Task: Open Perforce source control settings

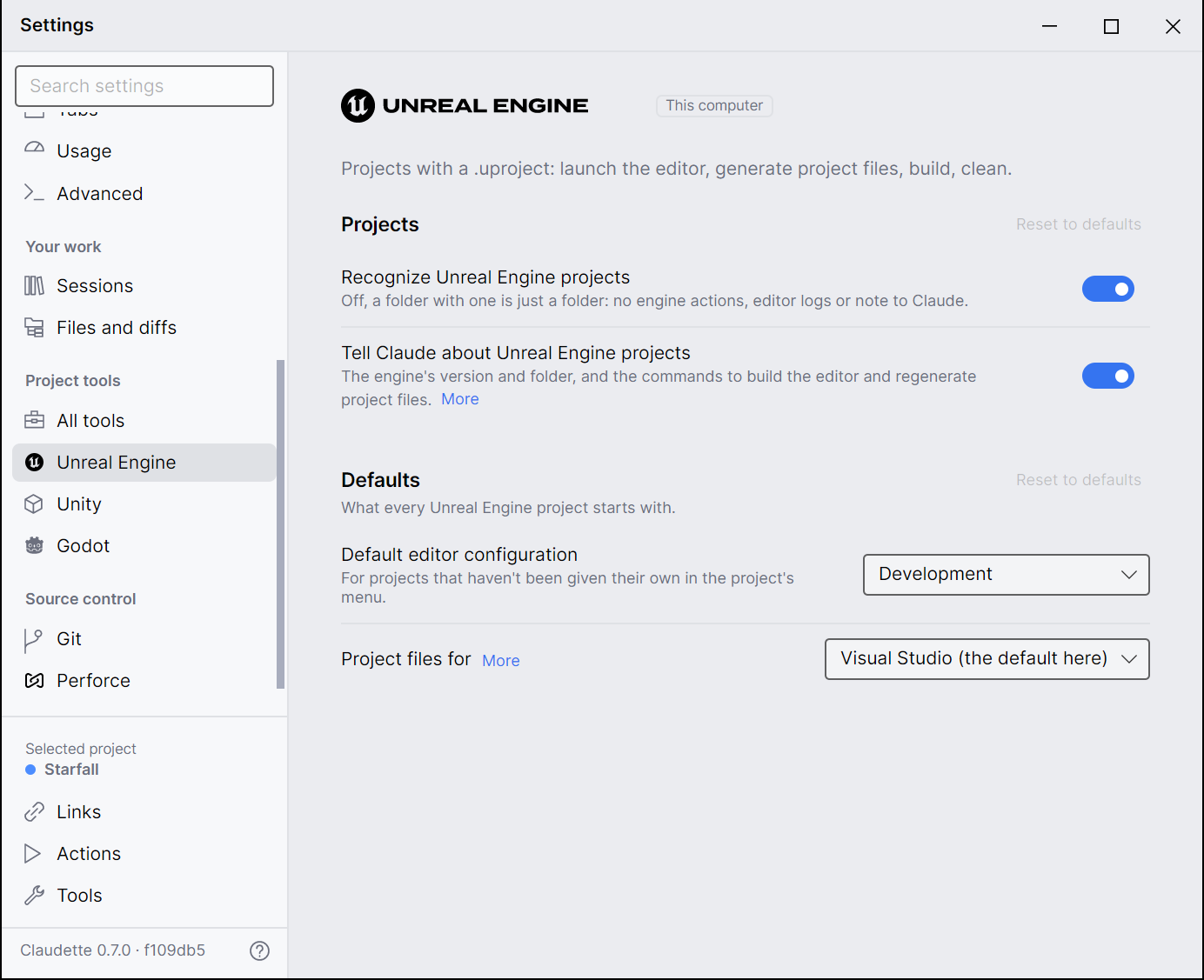Action: point(144,680)
